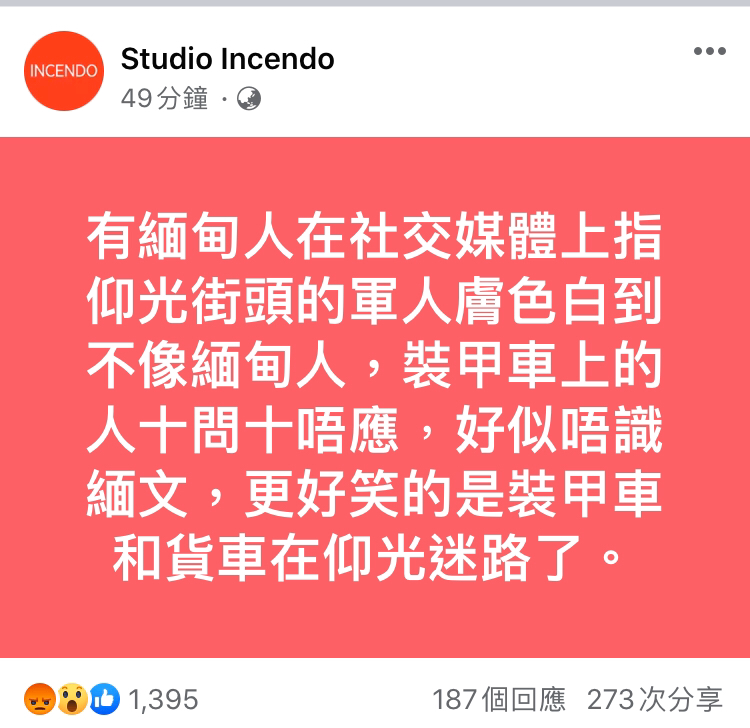Open the Studio Incendo page name
The height and width of the screenshot is (728, 750).
[227, 59]
